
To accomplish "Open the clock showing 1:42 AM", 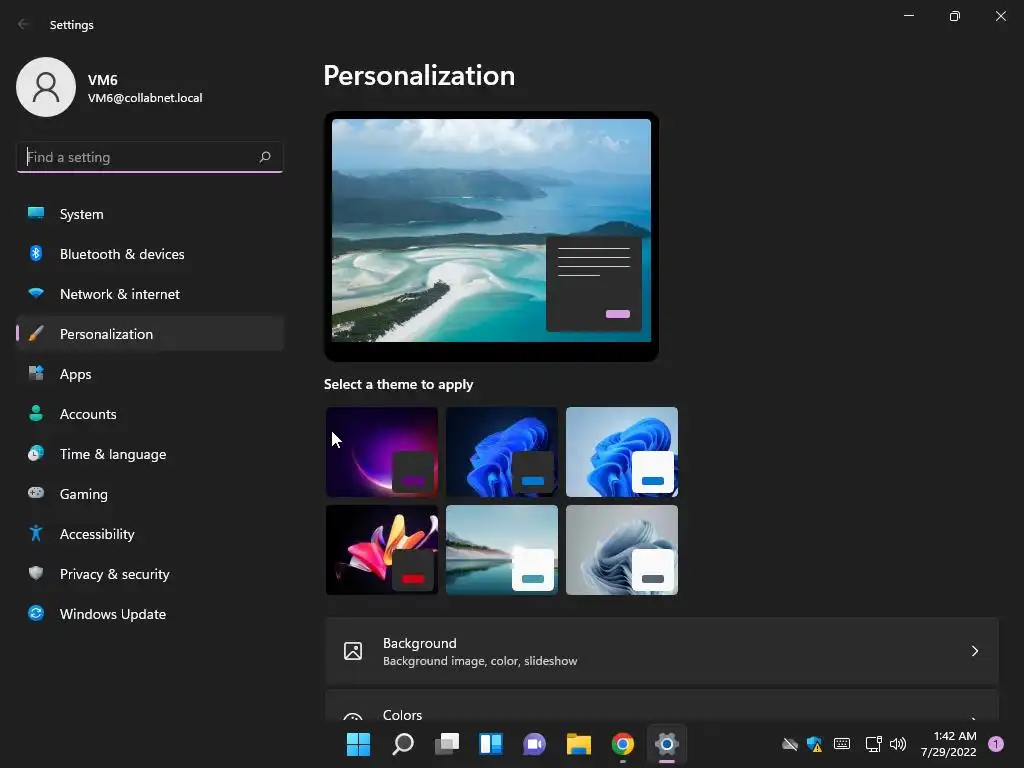I will (x=949, y=744).
